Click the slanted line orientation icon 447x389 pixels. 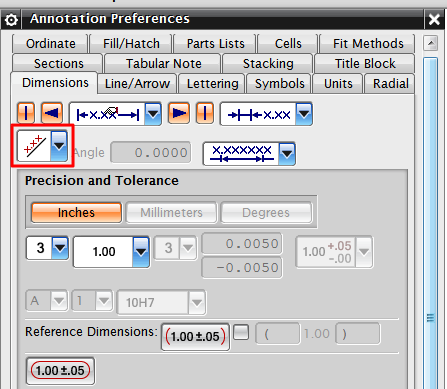tap(35, 146)
